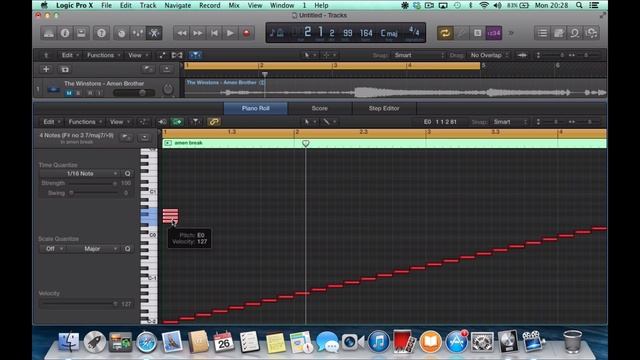Toggle the purple count-in button
The height and width of the screenshot is (360, 640).
coord(494,33)
